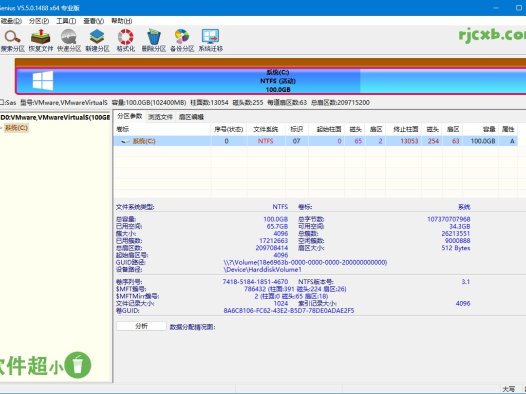526x394 pixels.
Task: Click the 07 identifier cell
Action: click(296, 141)
